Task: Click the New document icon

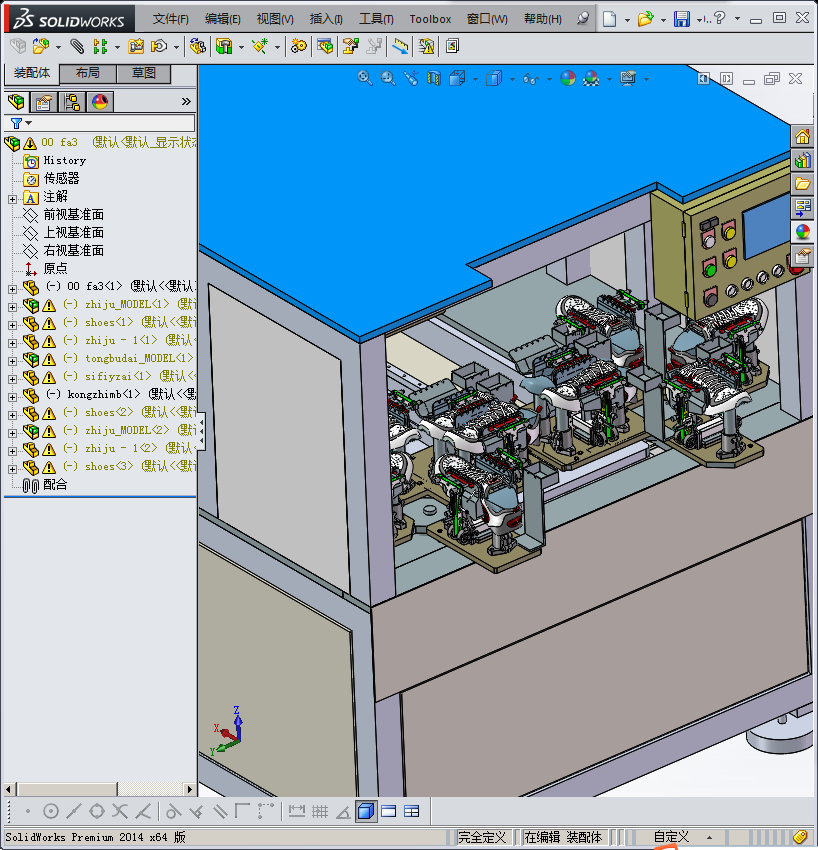Action: (610, 19)
